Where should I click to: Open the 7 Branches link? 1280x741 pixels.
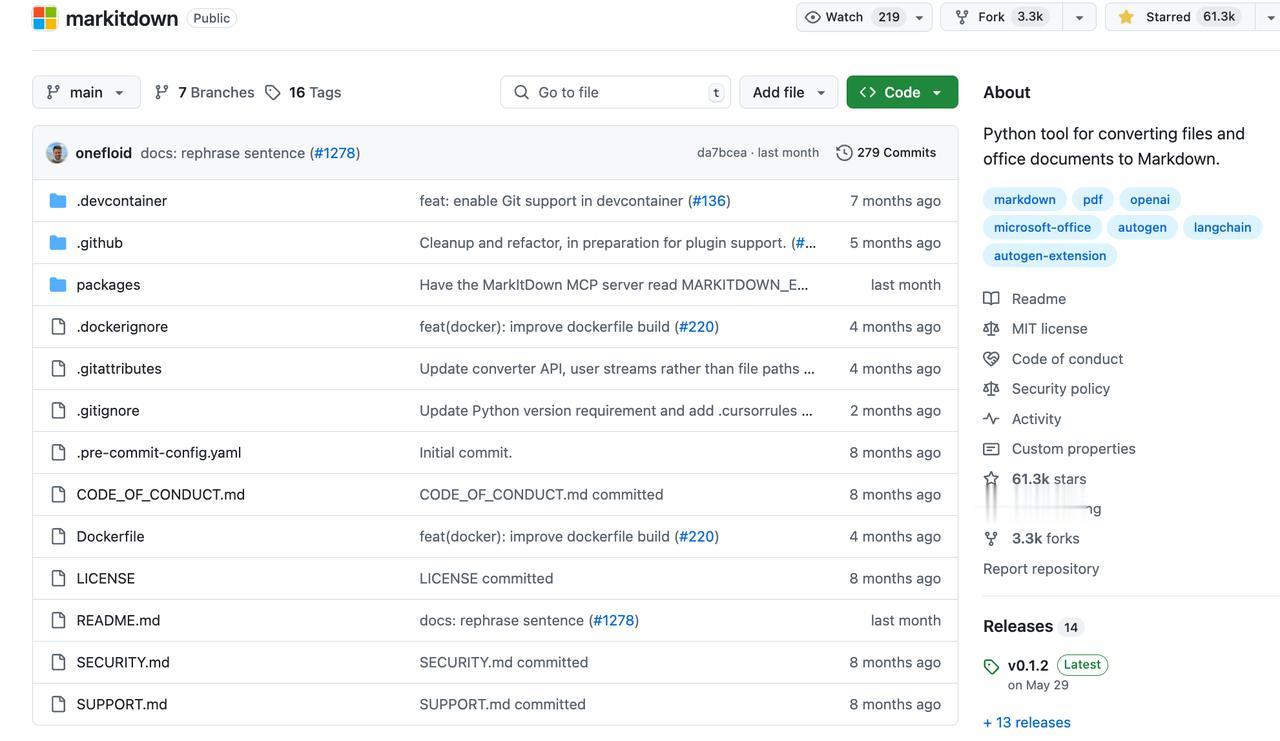[204, 92]
